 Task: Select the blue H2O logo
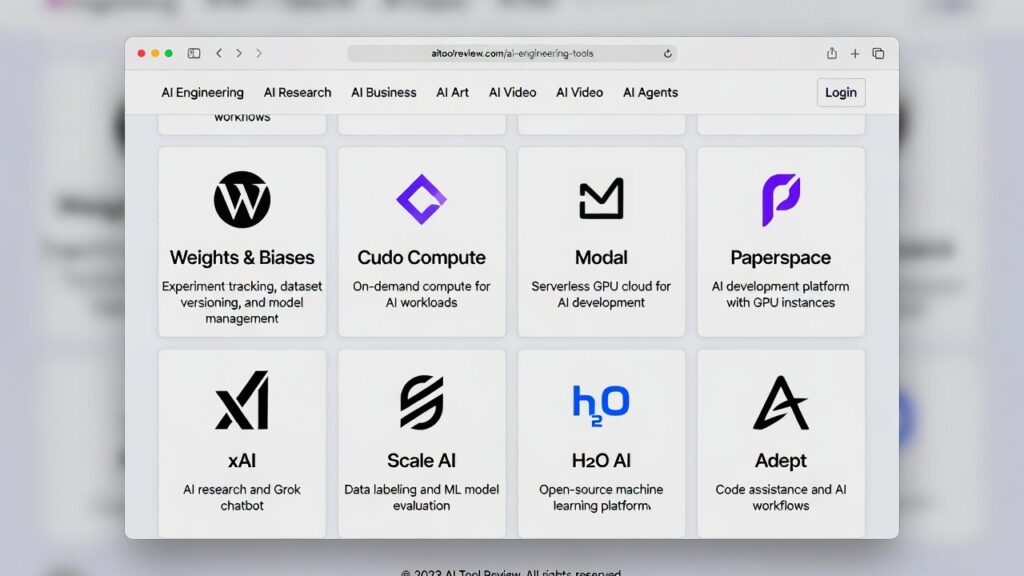601,405
